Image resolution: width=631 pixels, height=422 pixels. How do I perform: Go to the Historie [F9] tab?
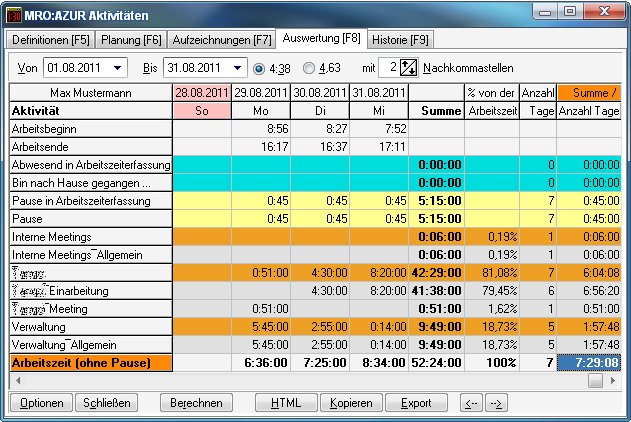400,40
